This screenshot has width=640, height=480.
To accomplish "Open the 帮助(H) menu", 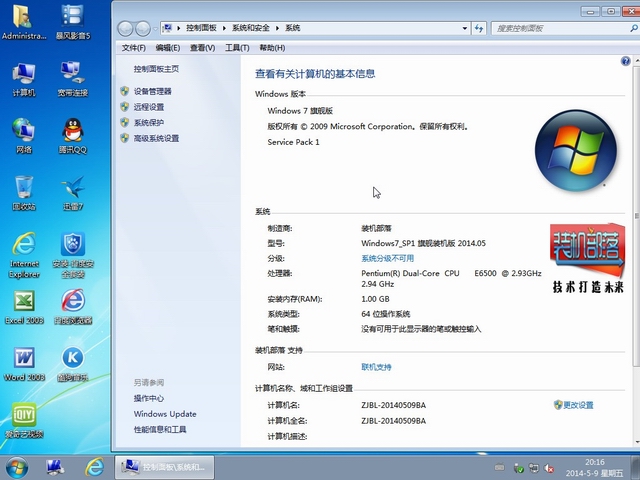I will tap(272, 48).
